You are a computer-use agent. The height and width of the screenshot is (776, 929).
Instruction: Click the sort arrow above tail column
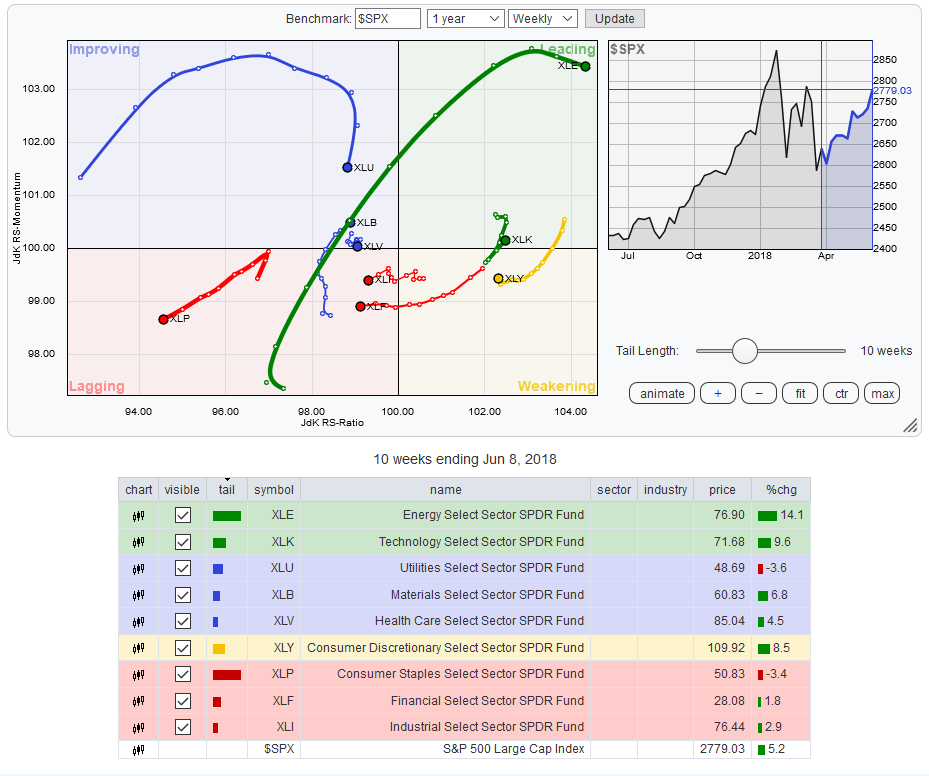[227, 480]
